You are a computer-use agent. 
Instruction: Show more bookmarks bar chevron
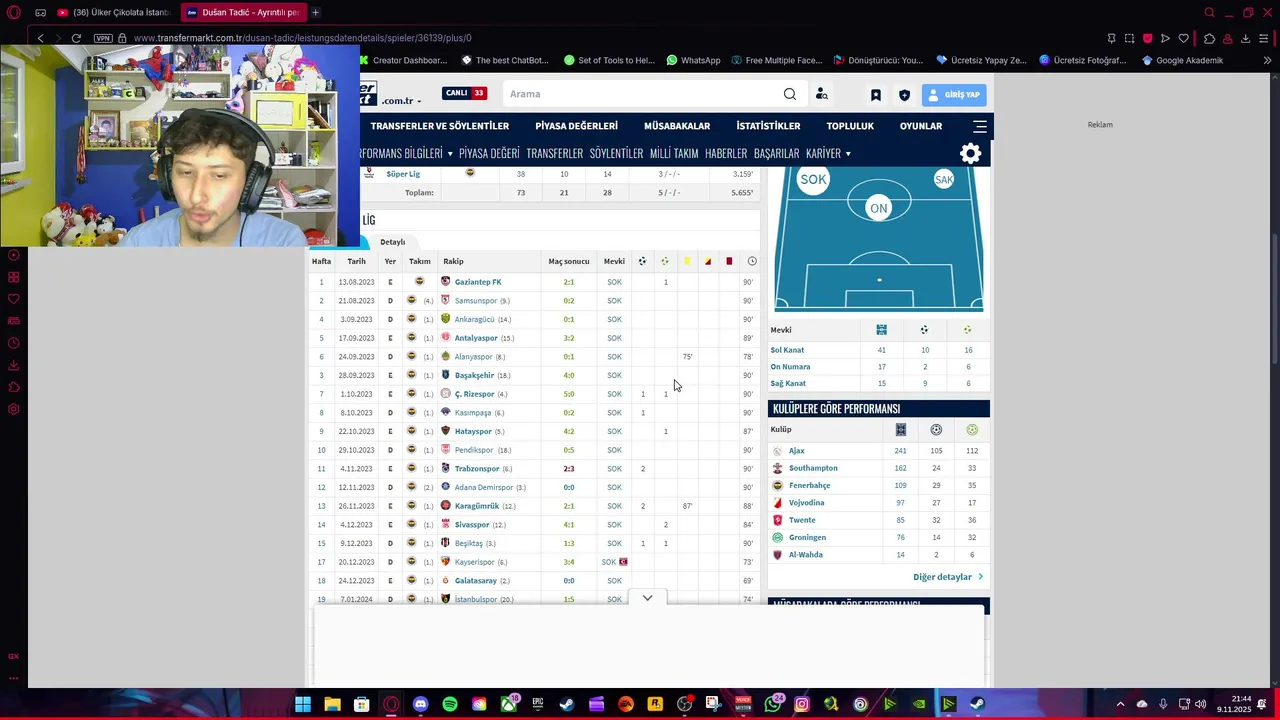tap(1267, 60)
